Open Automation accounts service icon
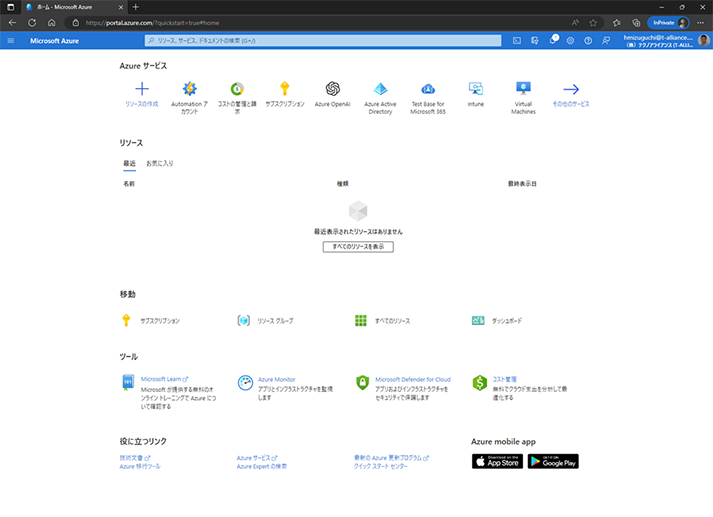This screenshot has height=517, width=713. [x=190, y=89]
